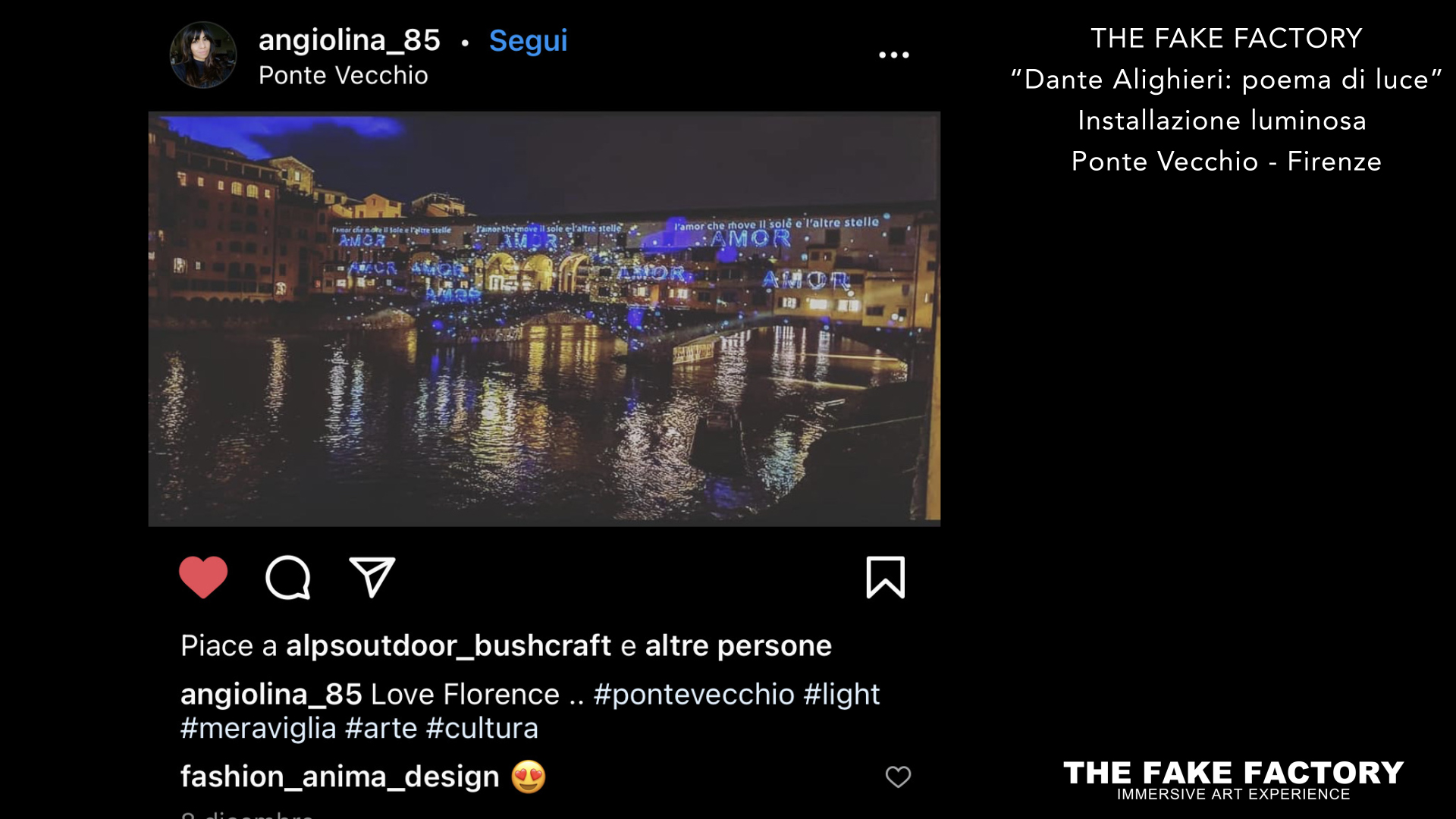The width and height of the screenshot is (1456, 819).
Task: Click The Fake Factory bottom logo
Action: pos(1234,780)
